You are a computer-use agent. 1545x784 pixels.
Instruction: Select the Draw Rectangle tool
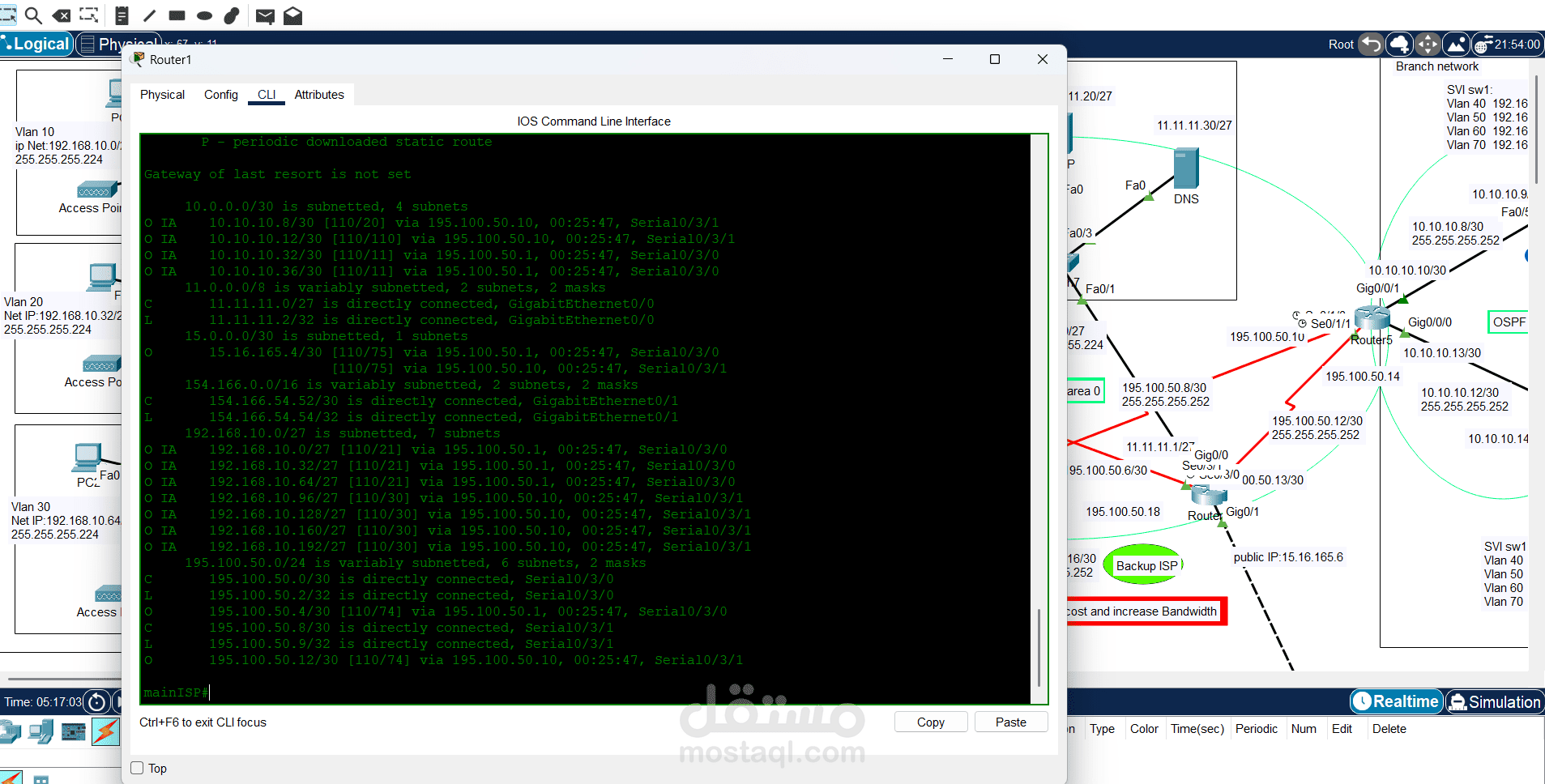pos(177,15)
